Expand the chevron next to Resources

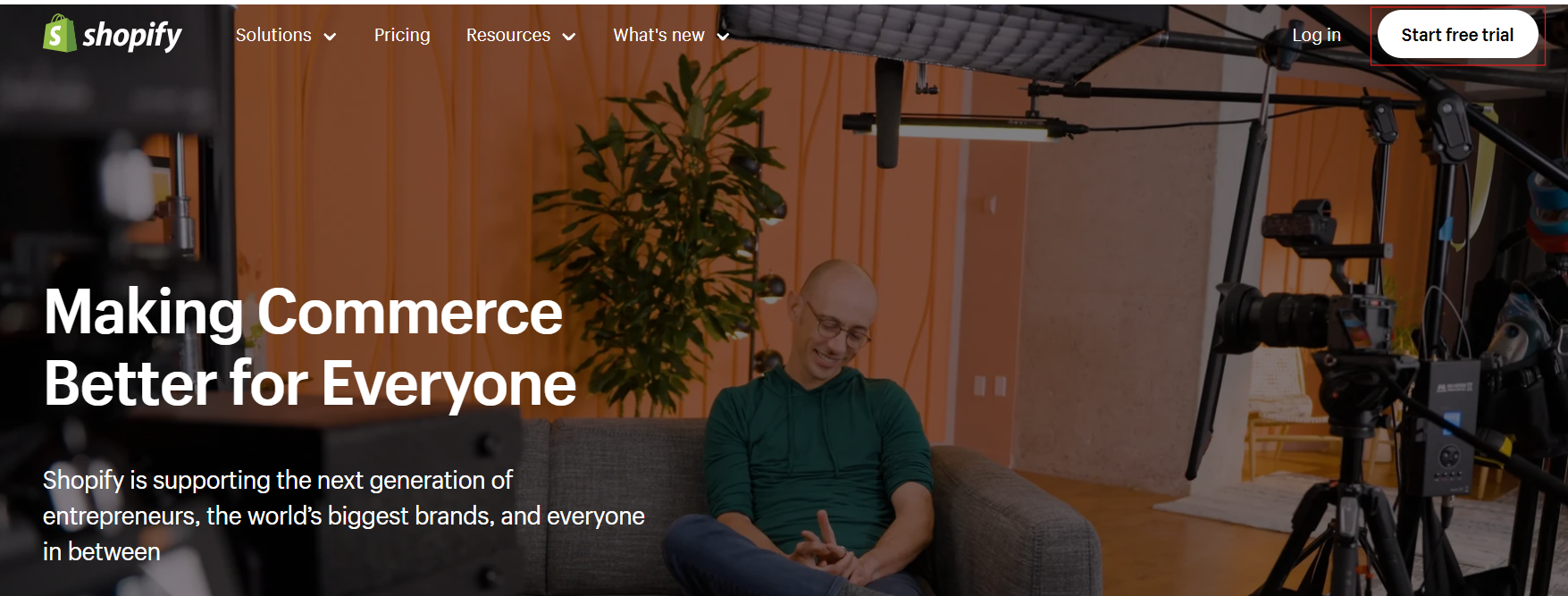569,37
